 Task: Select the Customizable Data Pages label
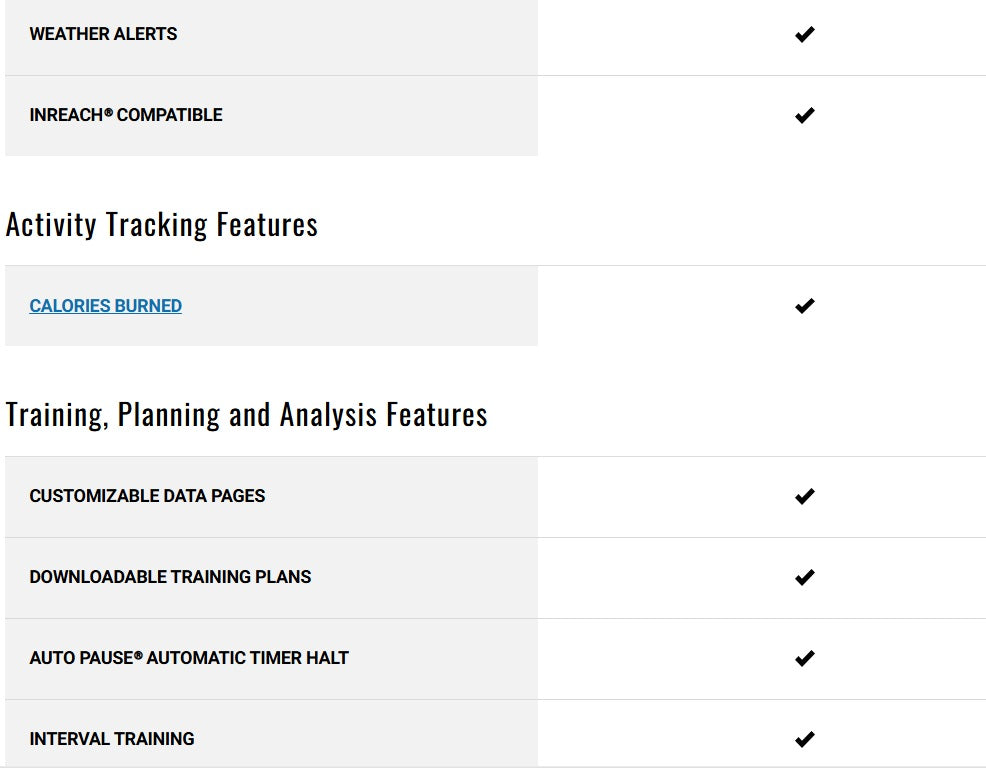coord(147,496)
